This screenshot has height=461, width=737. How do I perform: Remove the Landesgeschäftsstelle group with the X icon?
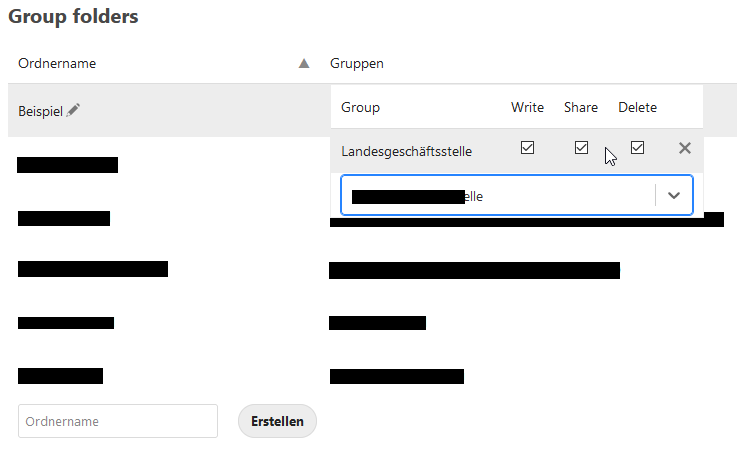(x=684, y=148)
